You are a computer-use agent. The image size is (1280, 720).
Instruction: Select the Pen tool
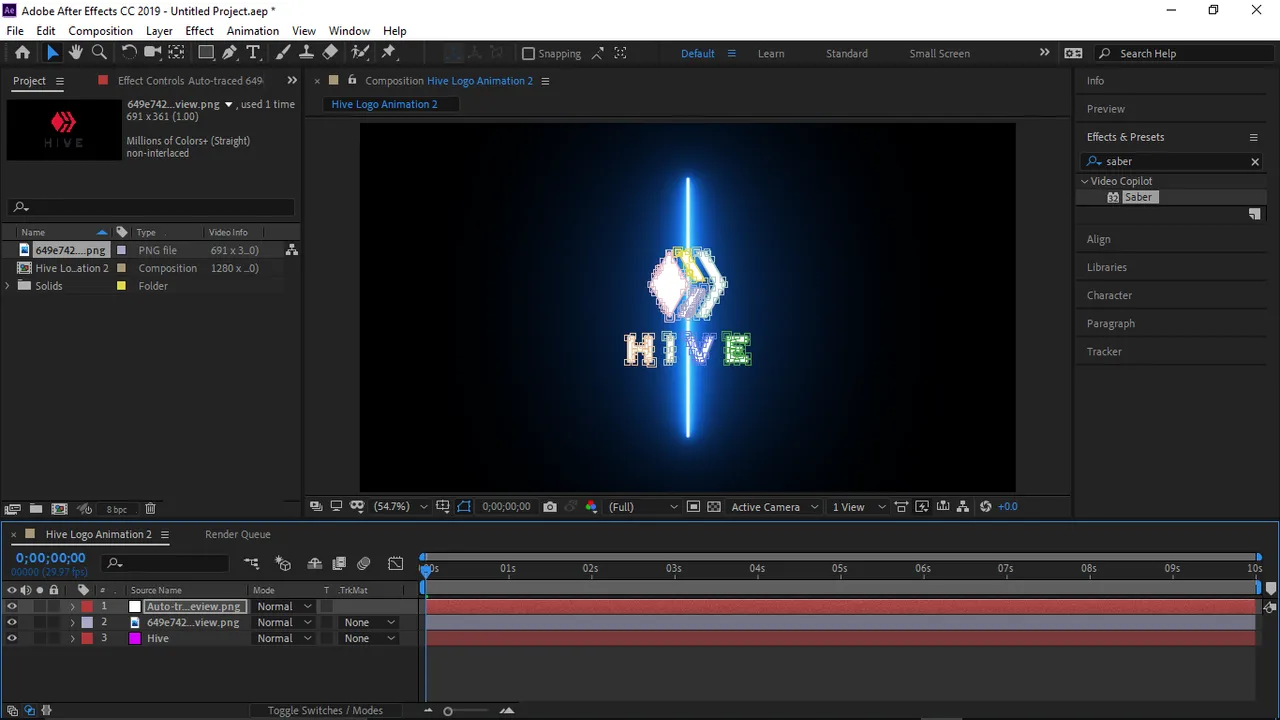230,53
